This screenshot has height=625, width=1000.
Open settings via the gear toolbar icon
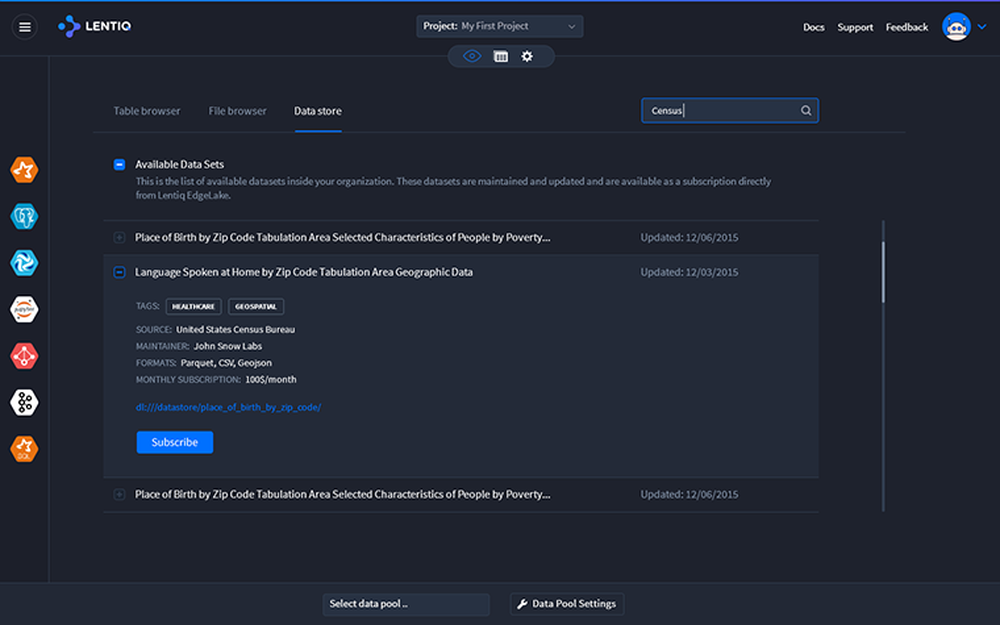pos(527,57)
